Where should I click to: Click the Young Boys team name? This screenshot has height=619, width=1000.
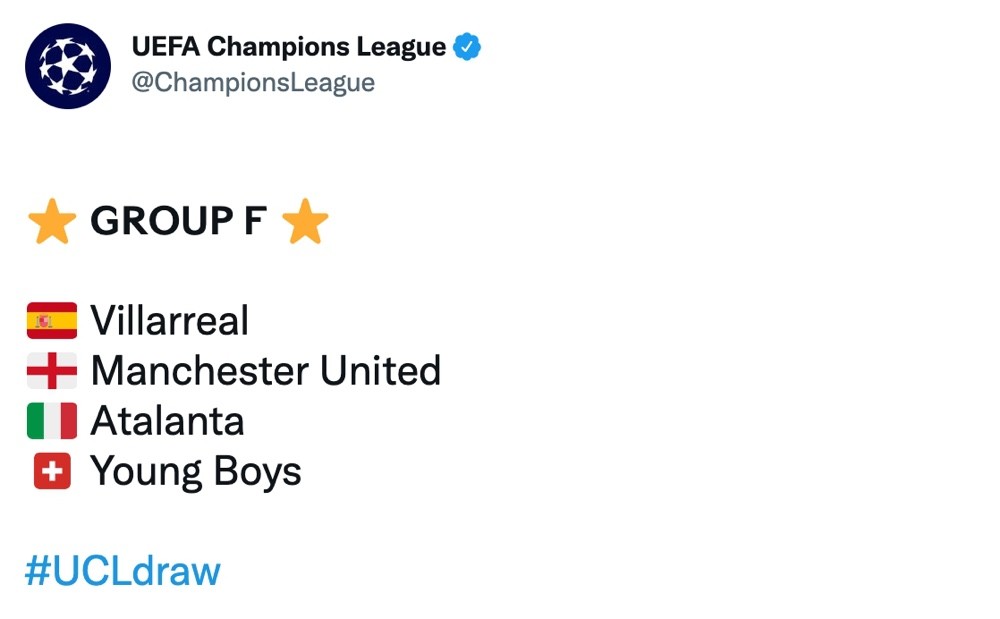(196, 472)
